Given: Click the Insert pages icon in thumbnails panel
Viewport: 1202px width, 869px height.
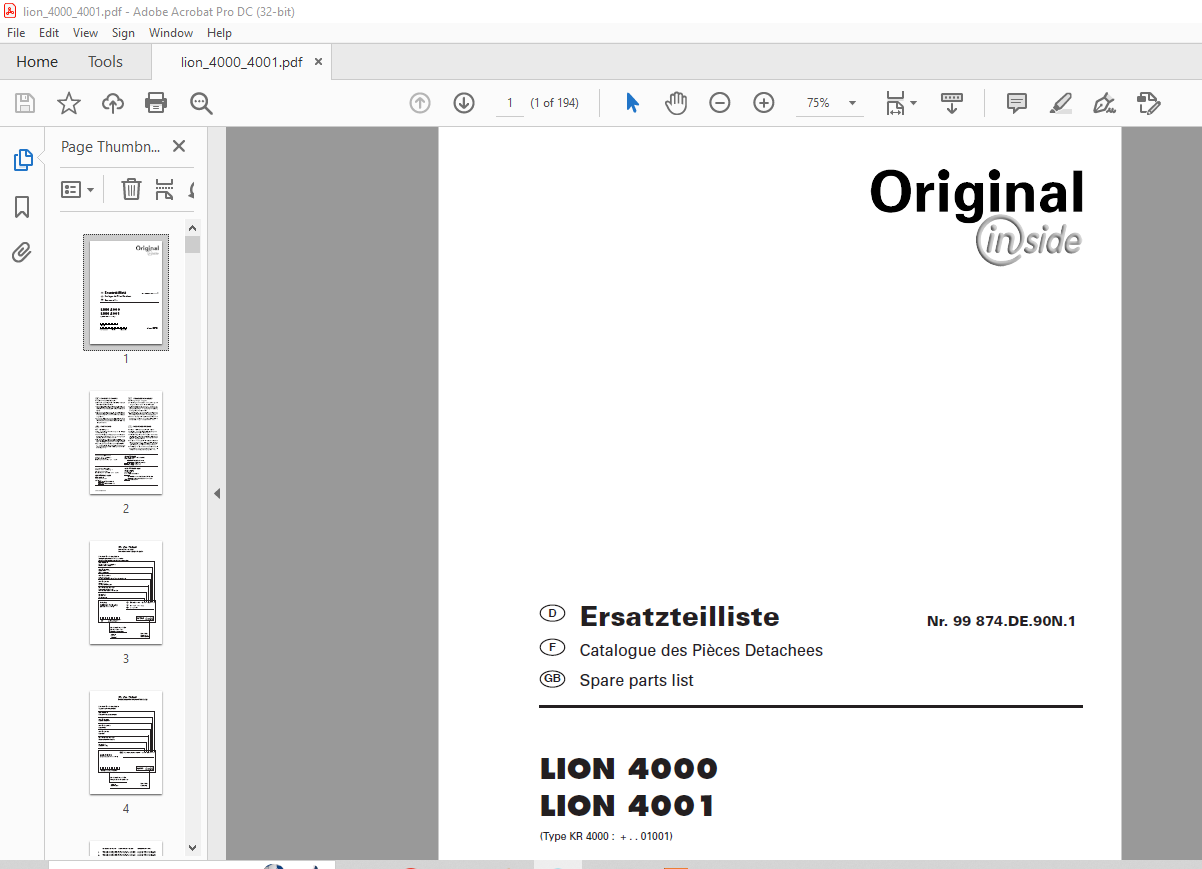Looking at the screenshot, I should click(165, 189).
